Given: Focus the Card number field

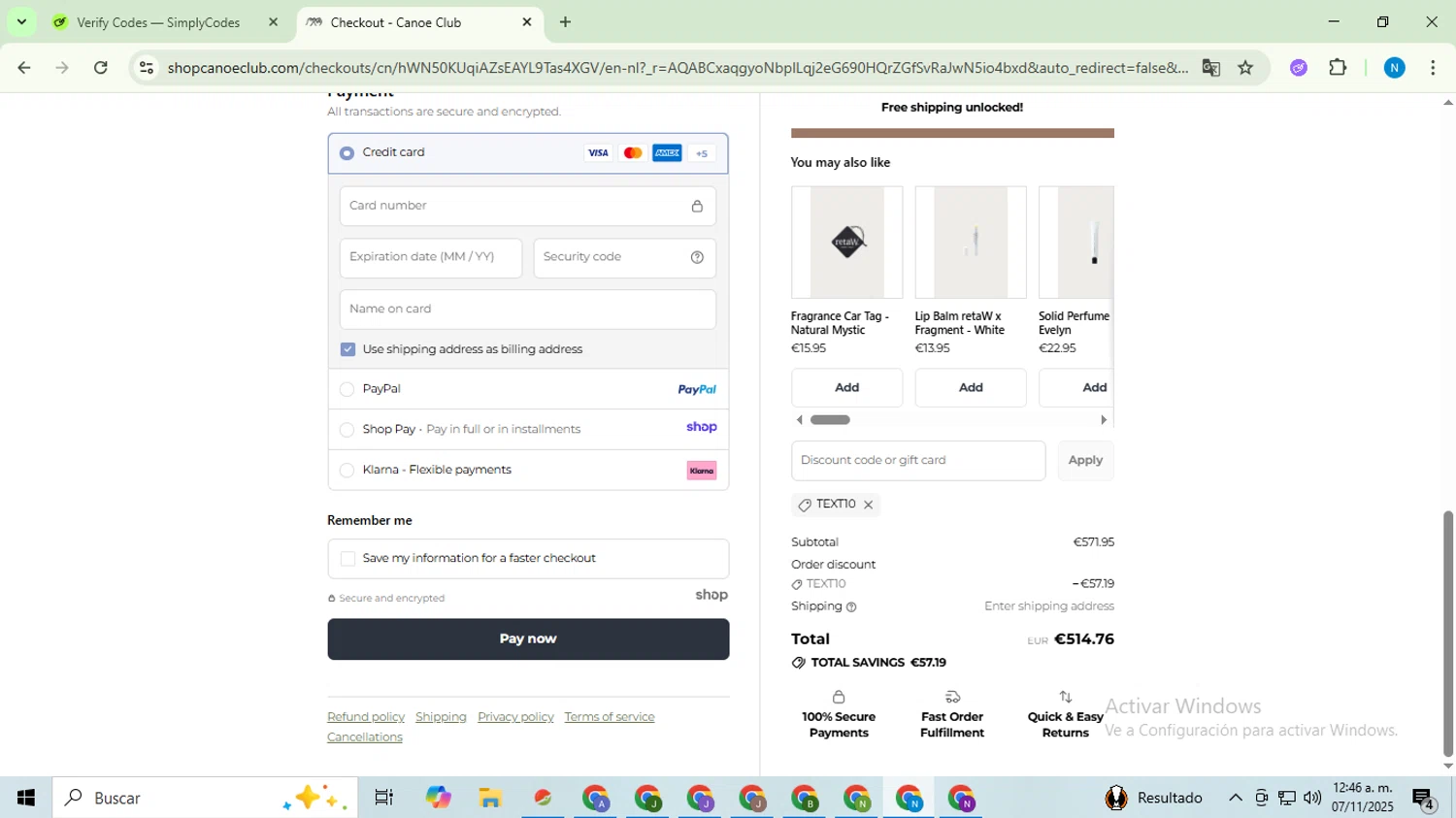Looking at the screenshot, I should coord(527,206).
